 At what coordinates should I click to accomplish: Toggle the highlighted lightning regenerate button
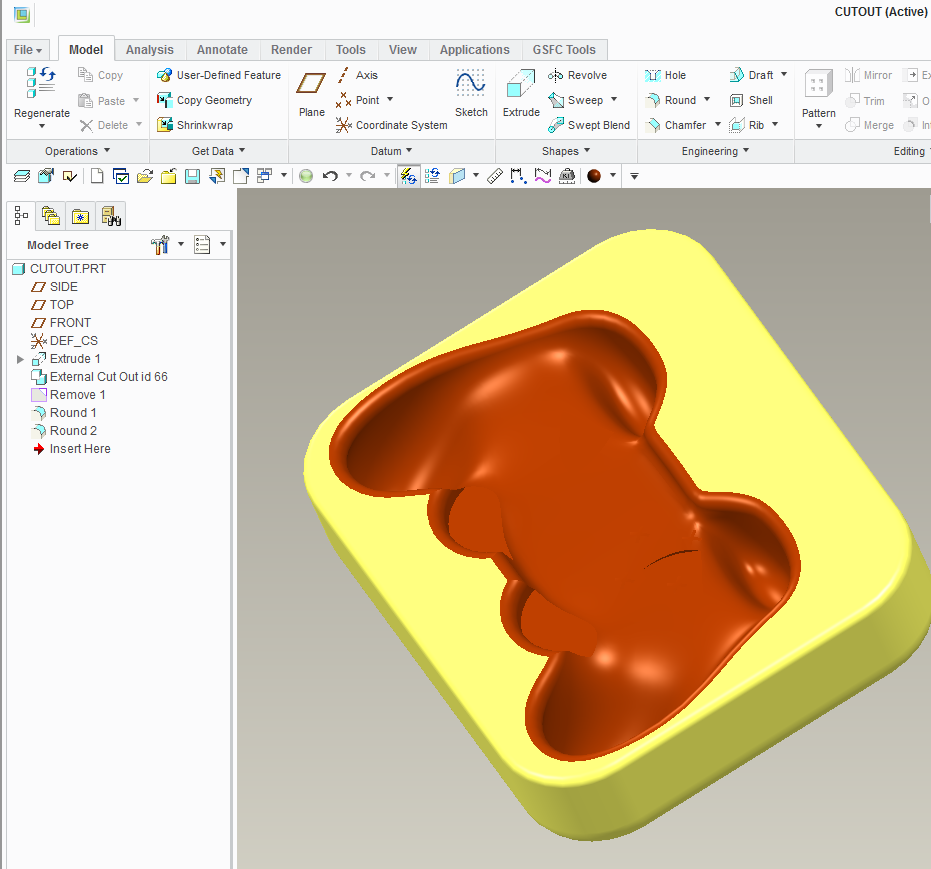coord(408,176)
